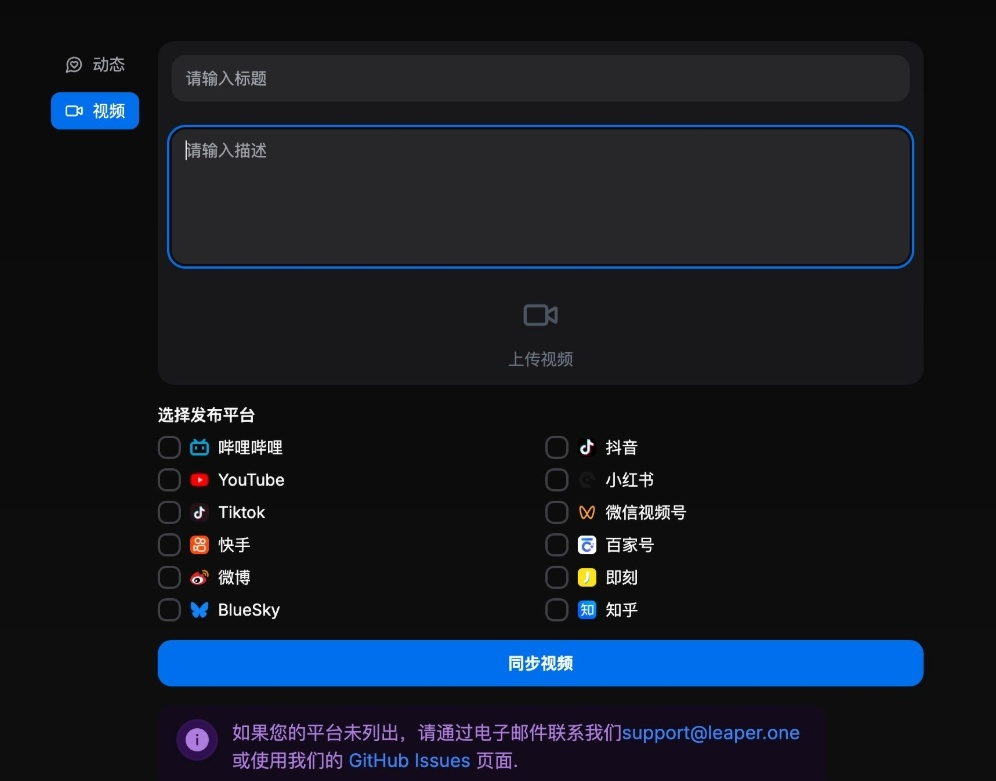
Task: Check the BlueSky checkbox
Action: (169, 610)
